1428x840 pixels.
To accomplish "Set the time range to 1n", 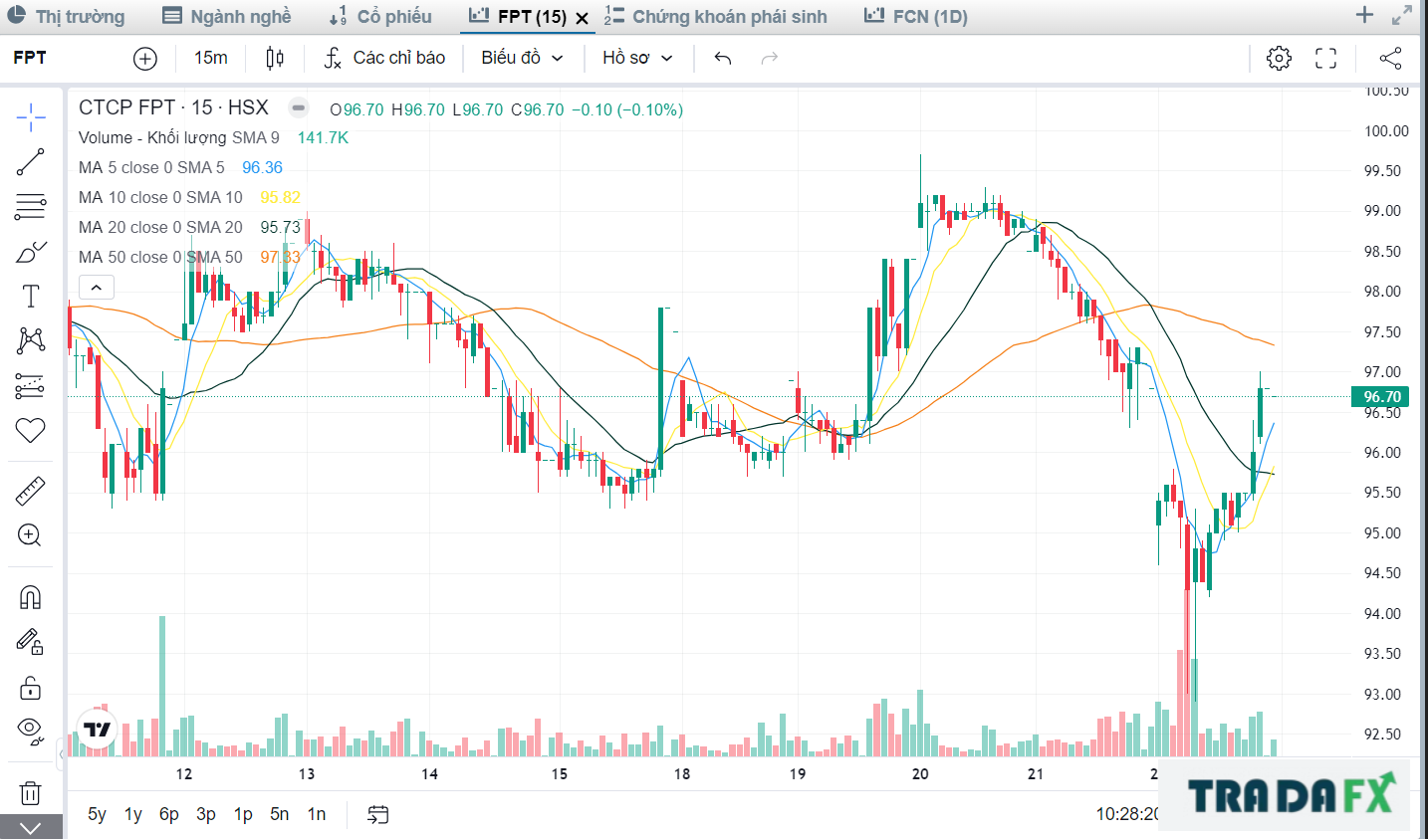I will click(317, 814).
